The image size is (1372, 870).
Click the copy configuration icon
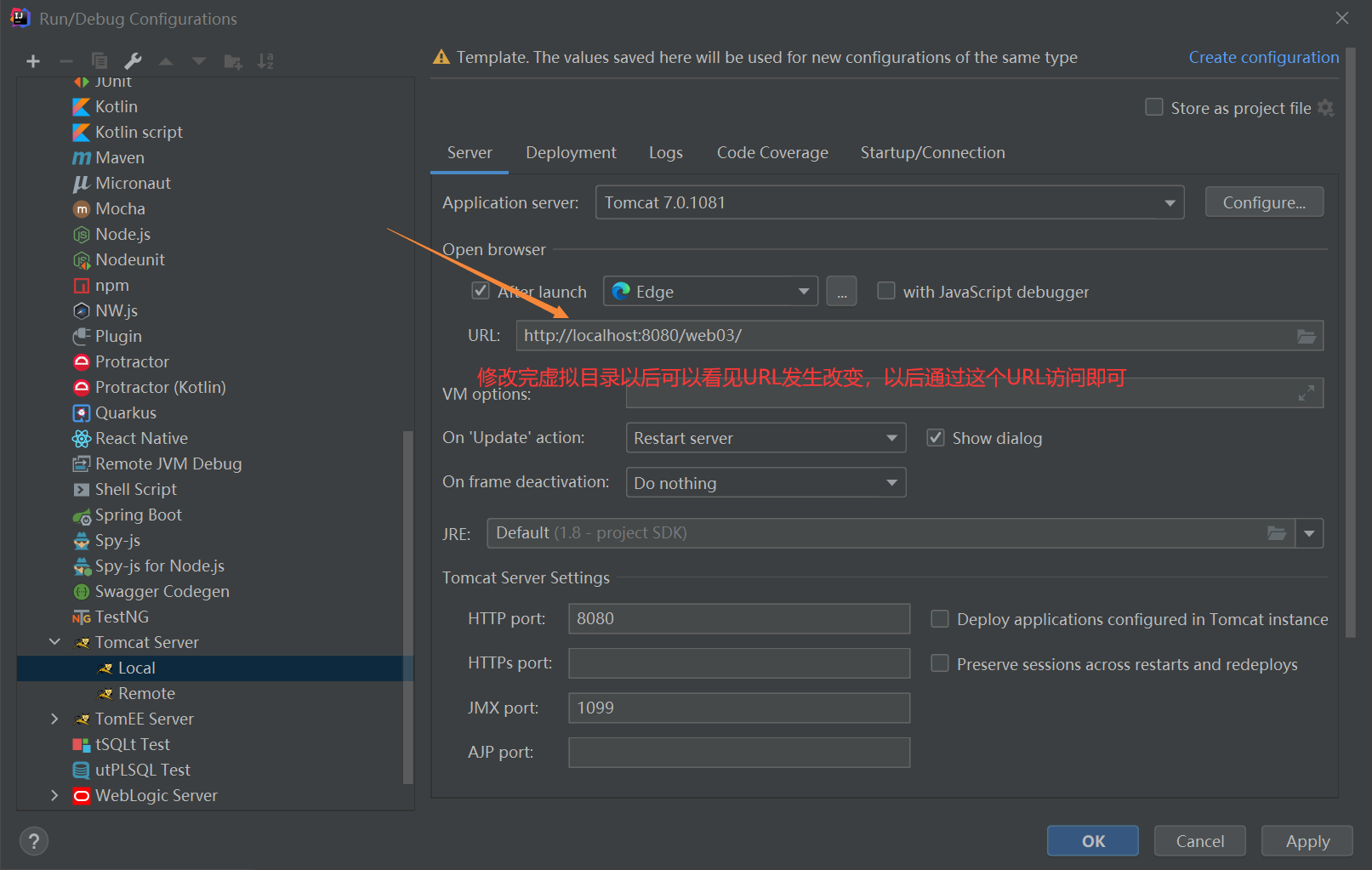click(100, 61)
